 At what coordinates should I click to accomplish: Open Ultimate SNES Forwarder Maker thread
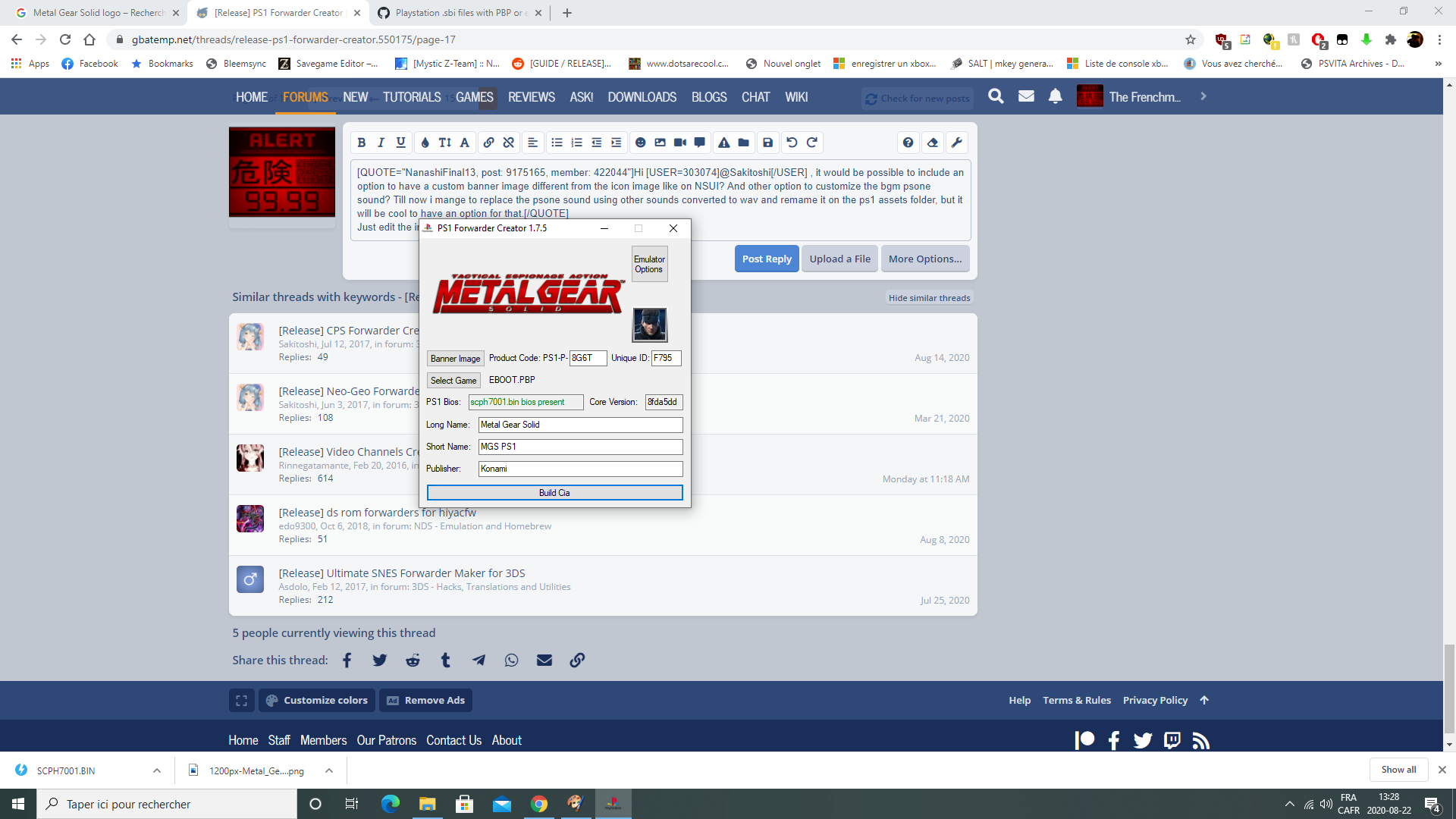click(402, 573)
